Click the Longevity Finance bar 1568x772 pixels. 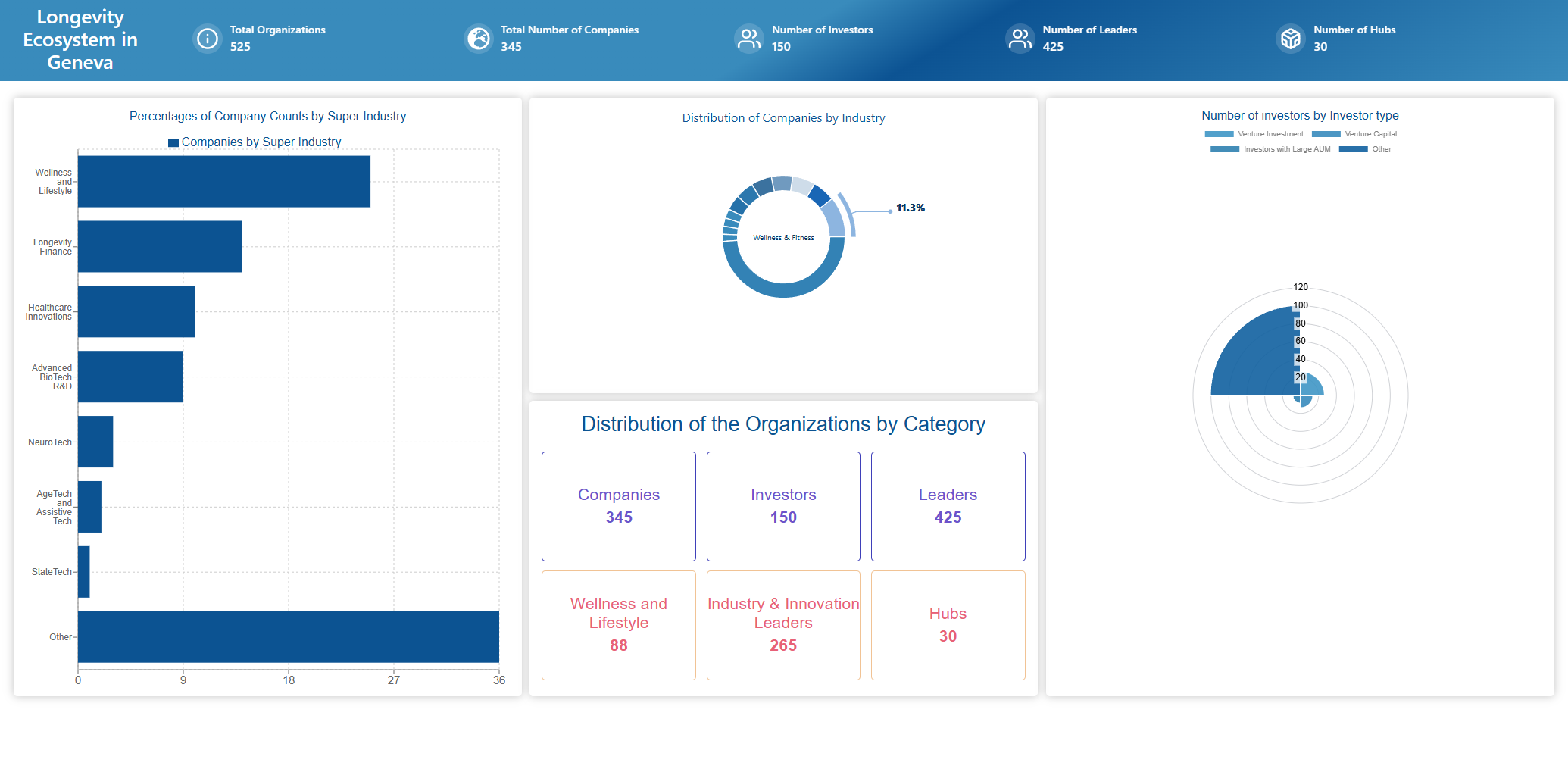click(x=159, y=246)
